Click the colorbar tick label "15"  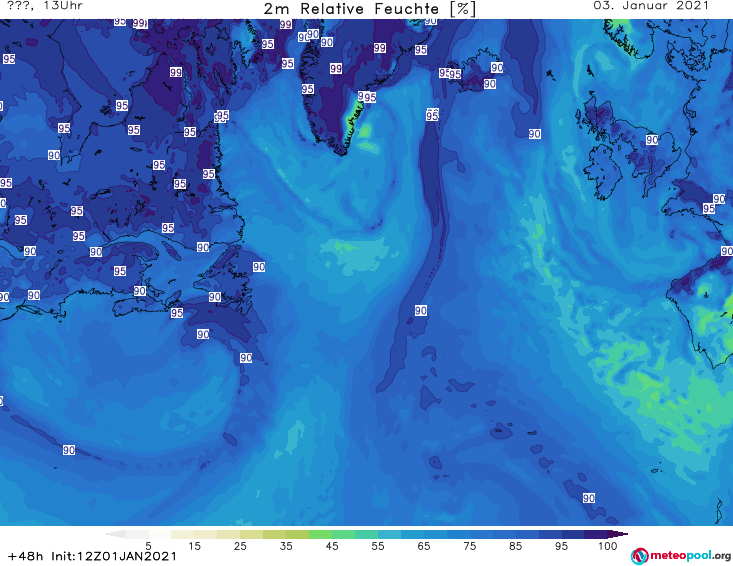point(194,546)
